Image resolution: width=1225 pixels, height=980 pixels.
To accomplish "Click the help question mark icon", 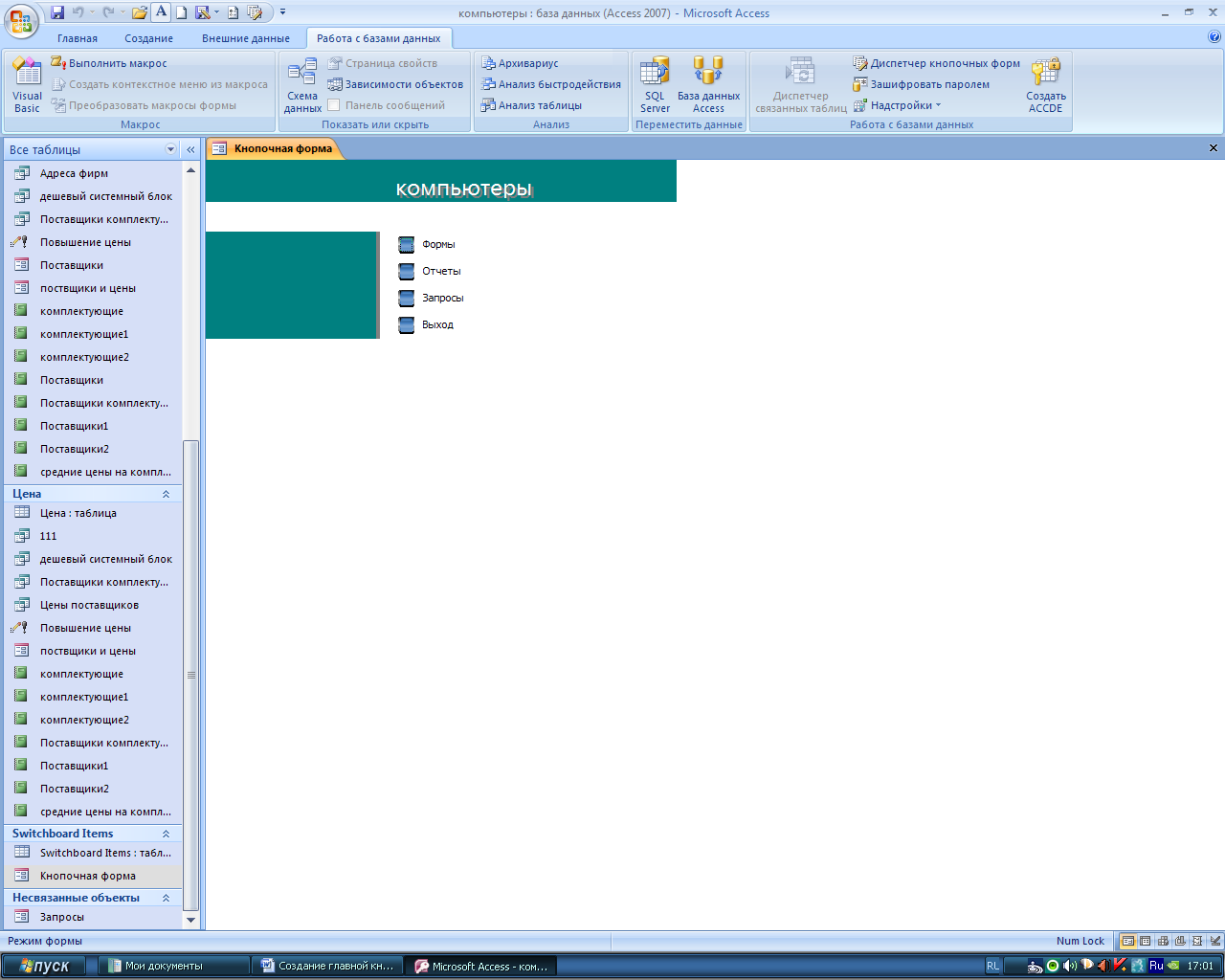I will pos(1214,37).
